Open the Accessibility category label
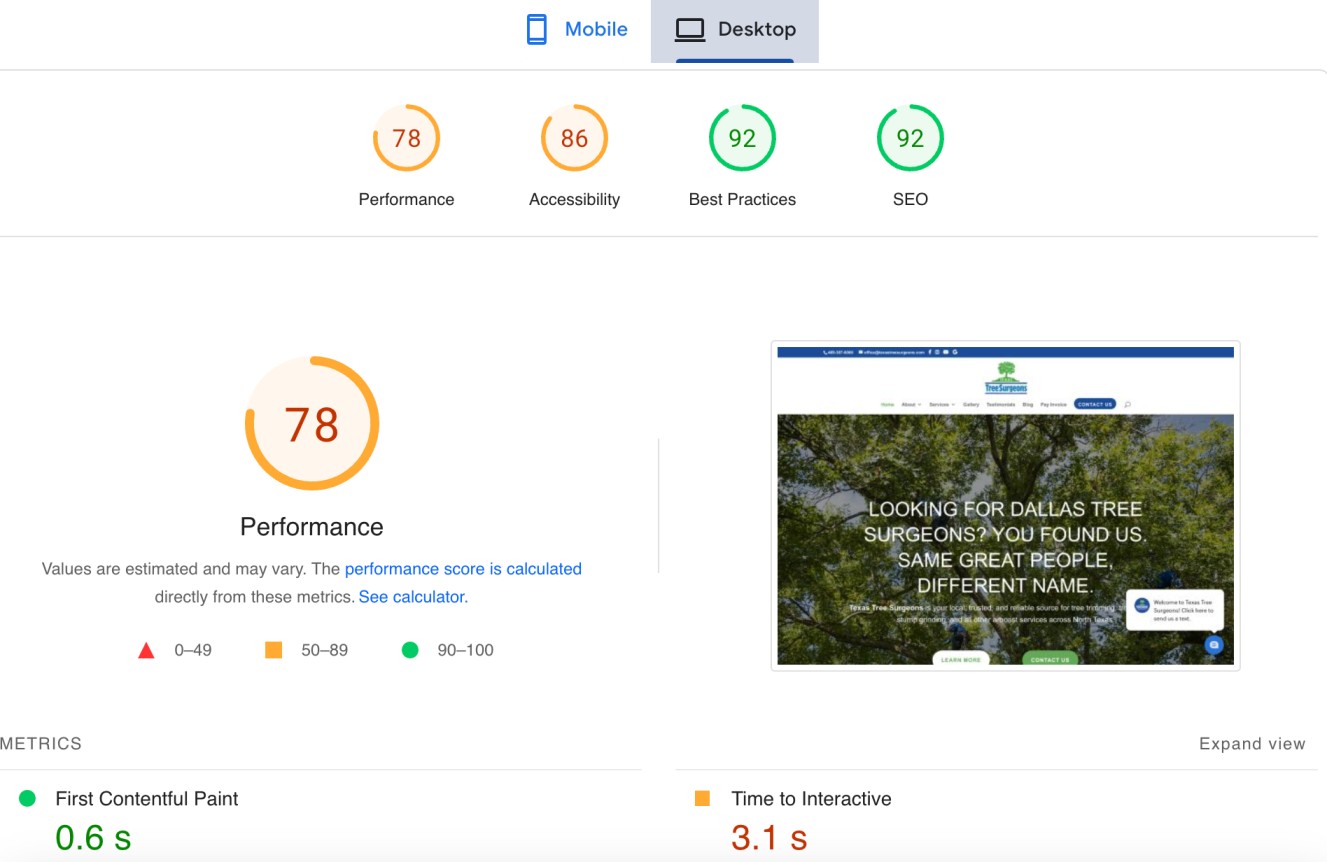1327x862 pixels. point(574,199)
